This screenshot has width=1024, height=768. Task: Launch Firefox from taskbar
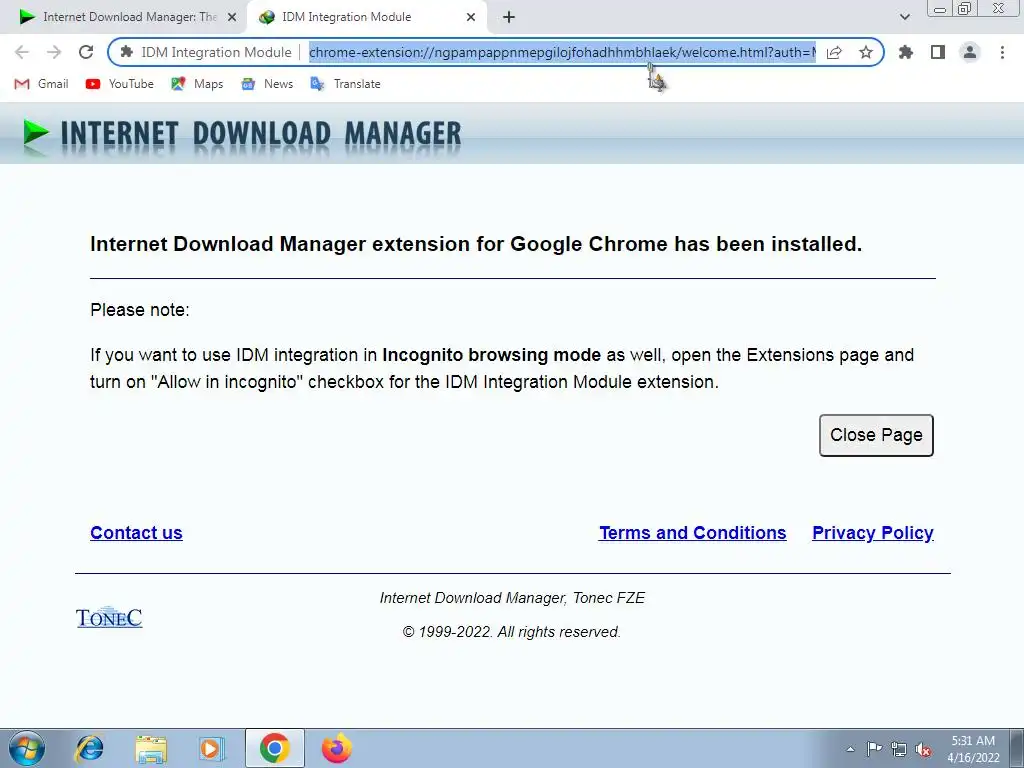click(336, 748)
